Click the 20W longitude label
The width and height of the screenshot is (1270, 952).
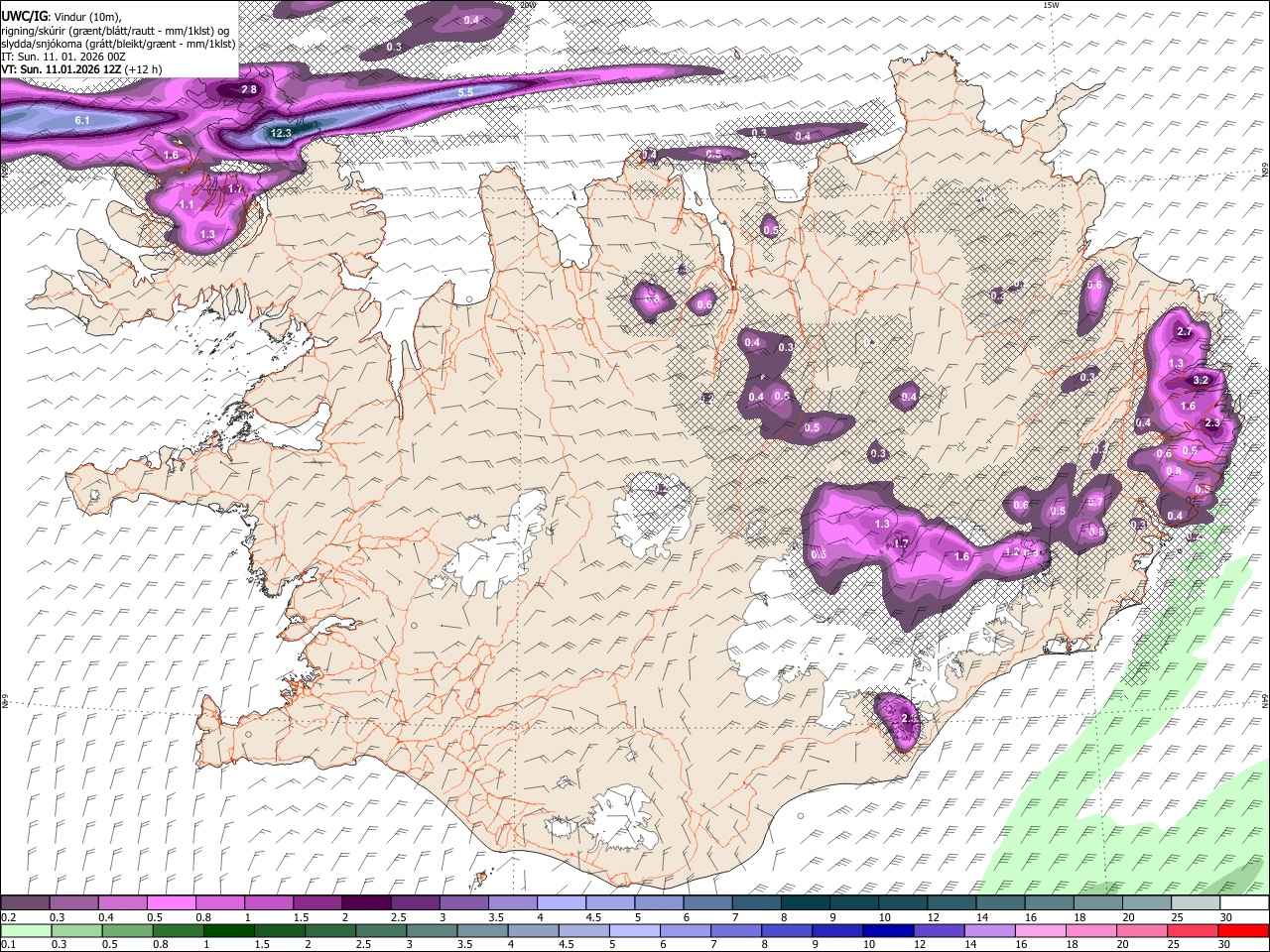[x=527, y=5]
